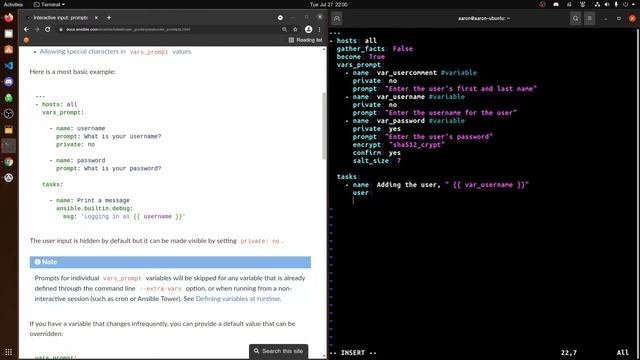Viewport: 640px width, 360px height.
Task: Click Activities in the top bar
Action: [13, 4]
